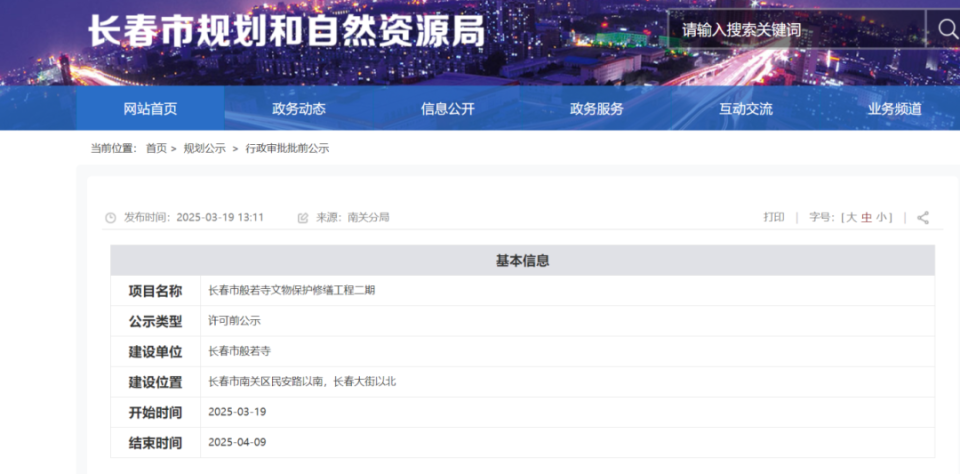960x474 pixels.
Task: Click the 打印 print link
Action: (774, 217)
